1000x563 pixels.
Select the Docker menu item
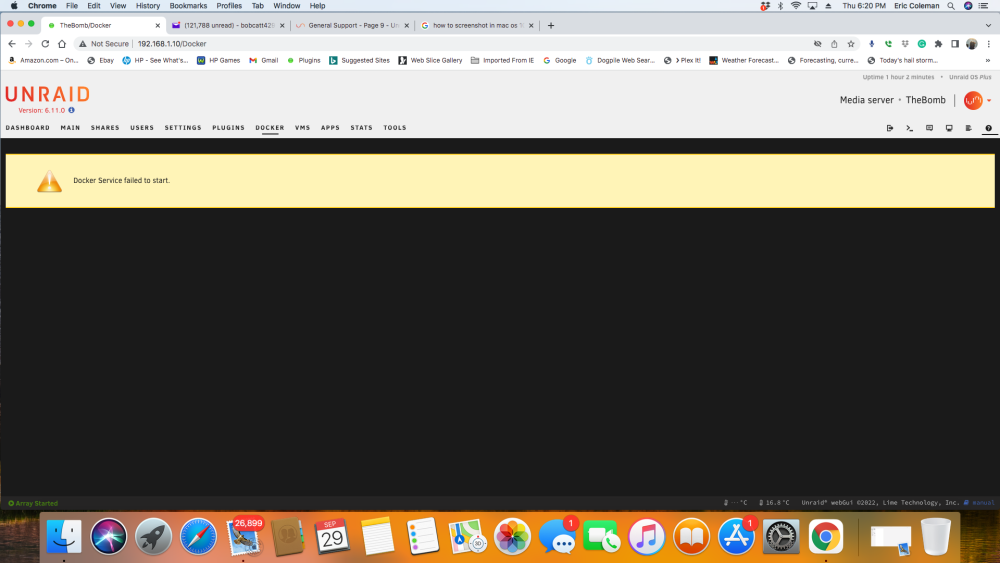pyautogui.click(x=270, y=128)
